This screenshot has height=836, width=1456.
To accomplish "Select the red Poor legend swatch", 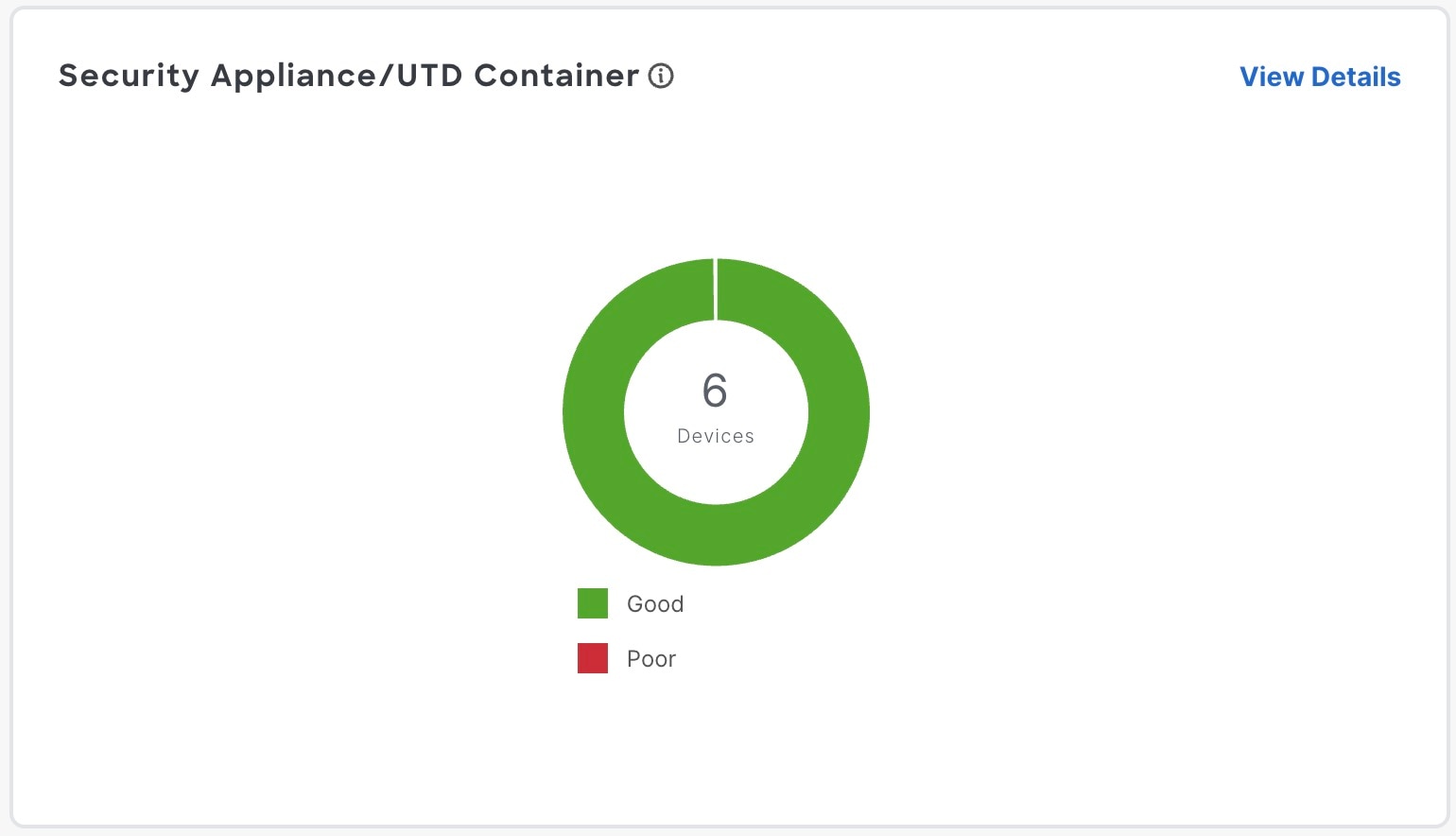I will tap(593, 658).
